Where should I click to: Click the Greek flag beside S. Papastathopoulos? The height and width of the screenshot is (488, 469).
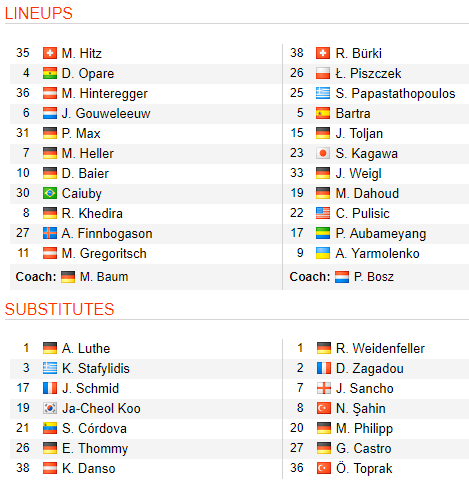click(x=323, y=93)
